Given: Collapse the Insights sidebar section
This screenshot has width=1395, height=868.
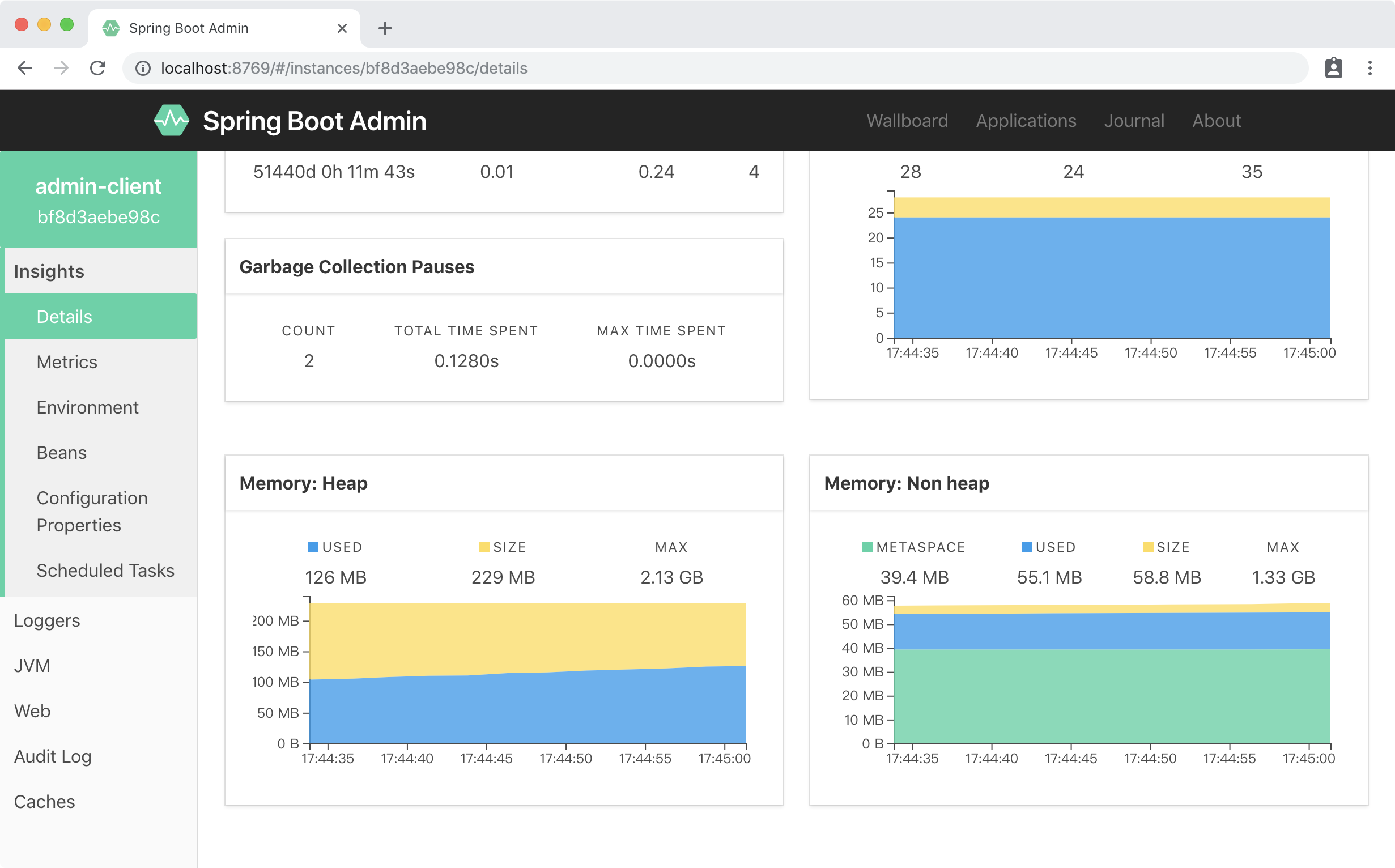Looking at the screenshot, I should click(49, 271).
